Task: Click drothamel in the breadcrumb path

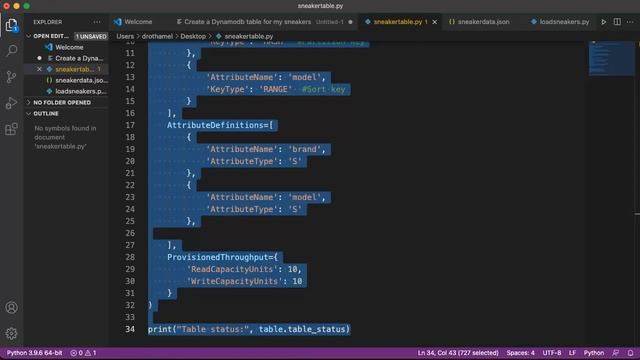Action: pyautogui.click(x=157, y=36)
